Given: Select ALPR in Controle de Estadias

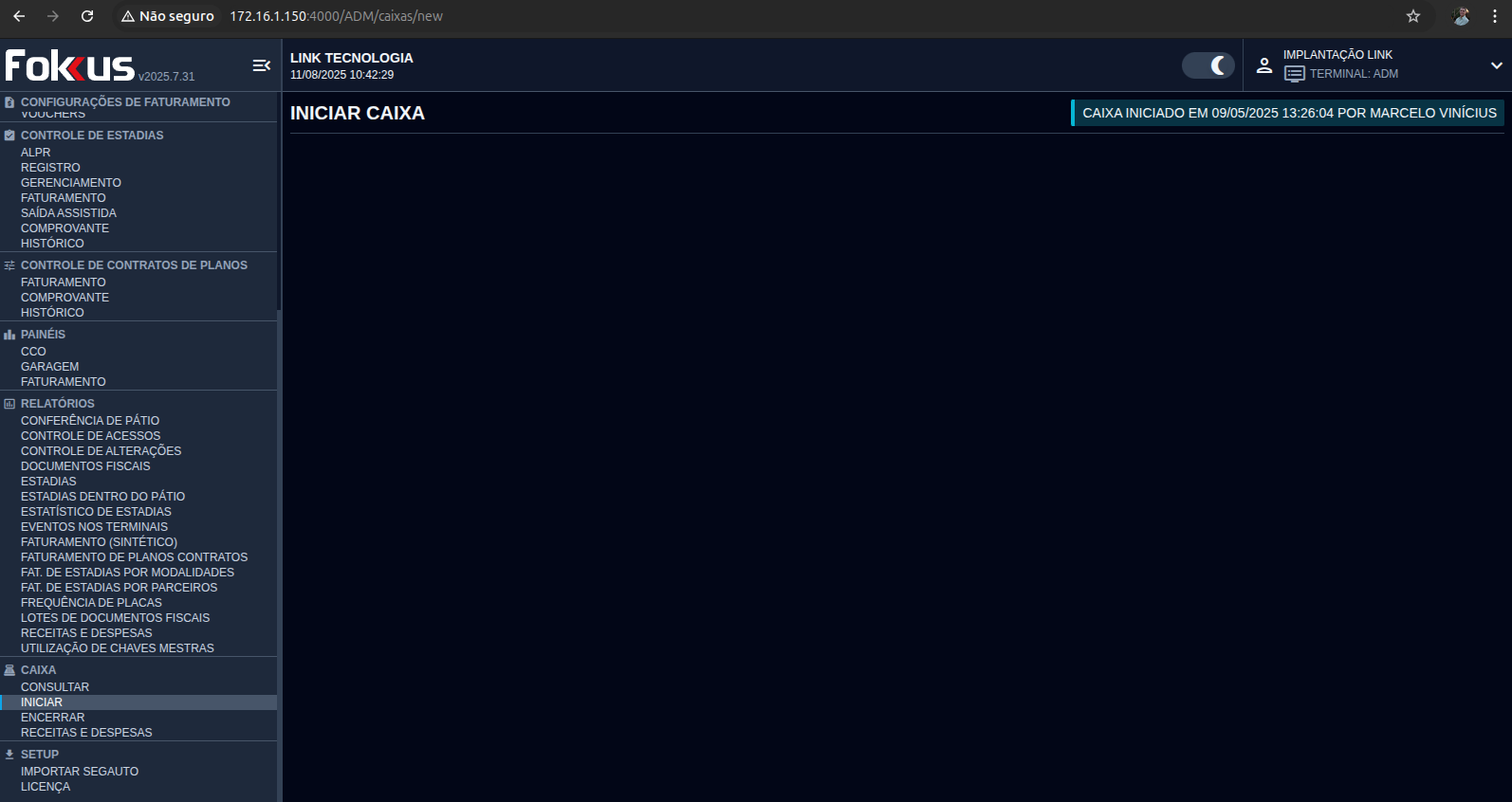Looking at the screenshot, I should coord(36,153).
